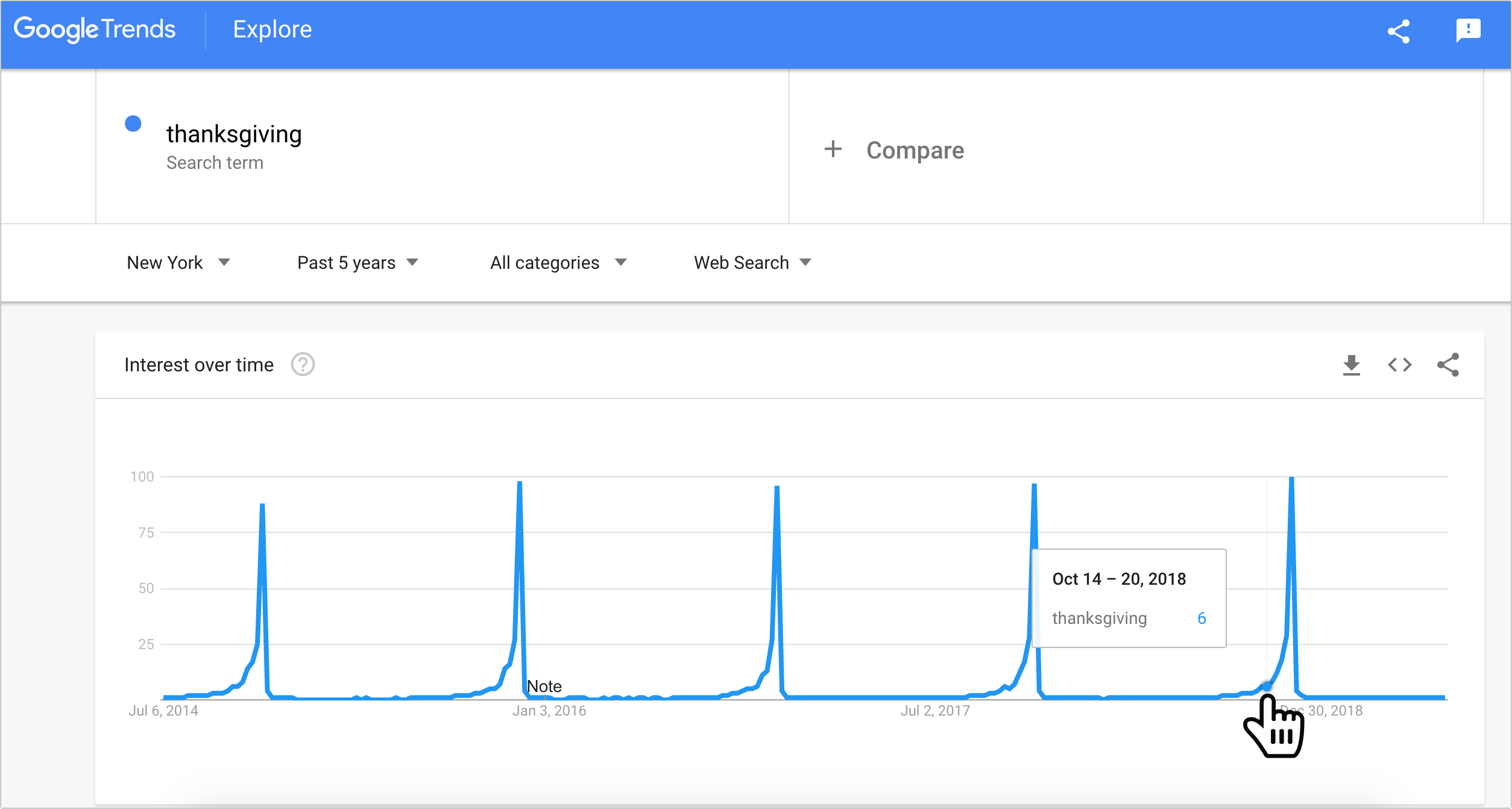This screenshot has width=1512, height=809.
Task: Expand the All categories dropdown
Action: (558, 263)
